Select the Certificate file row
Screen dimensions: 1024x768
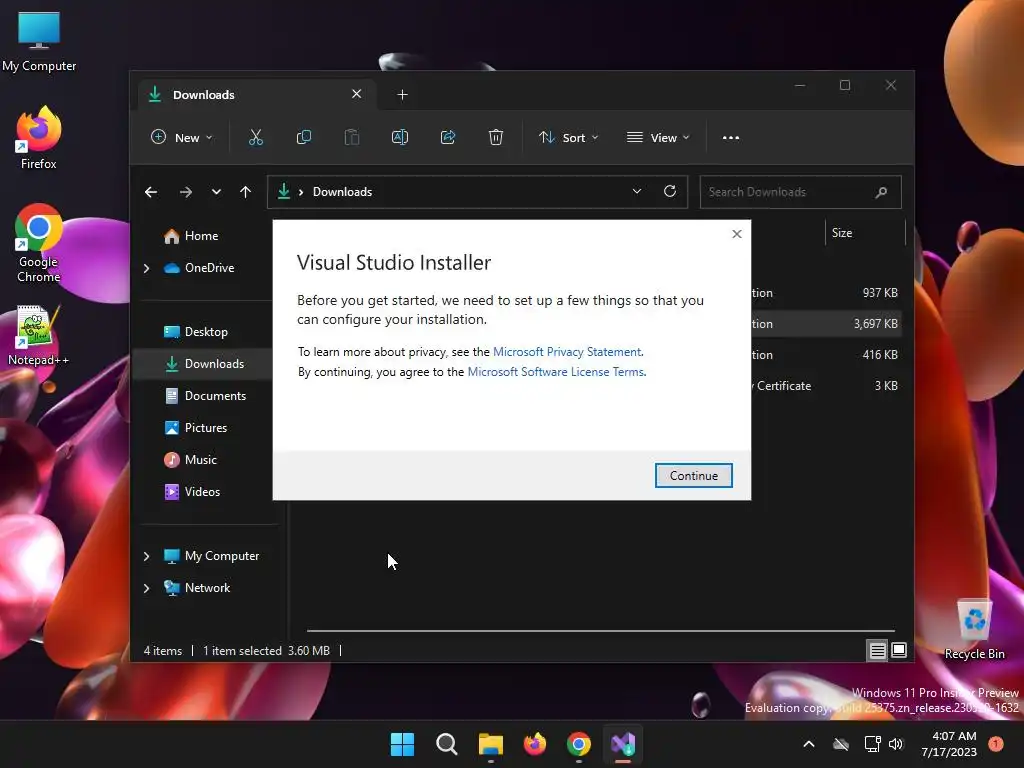826,386
